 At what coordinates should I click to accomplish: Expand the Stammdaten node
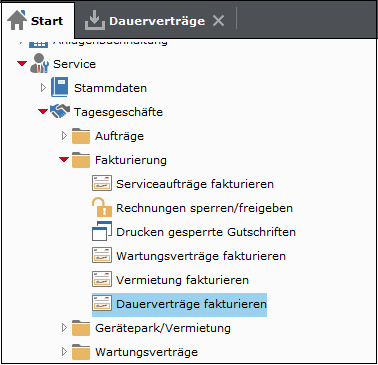click(43, 88)
